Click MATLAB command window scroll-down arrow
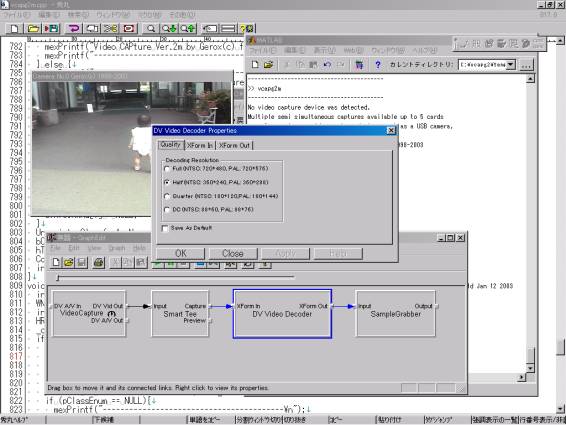566x425 pixels. coord(530,368)
